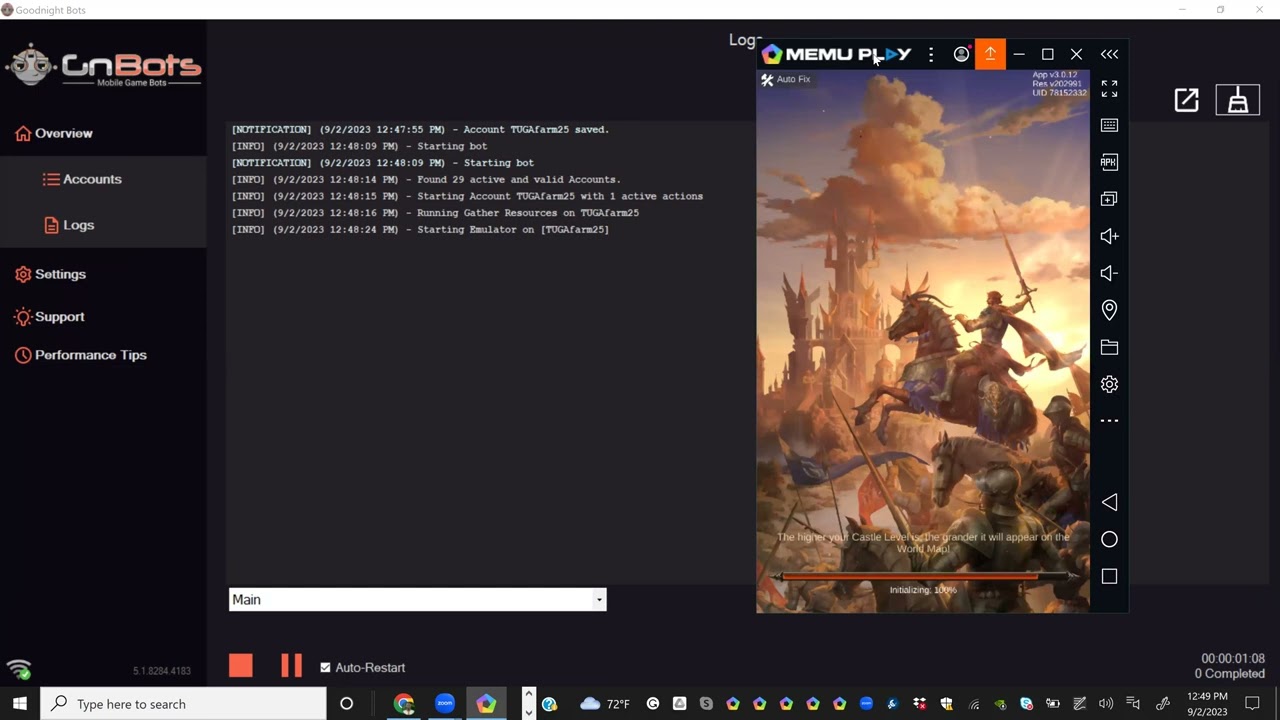Open the Support section
The height and width of the screenshot is (720, 1280).
49,317
